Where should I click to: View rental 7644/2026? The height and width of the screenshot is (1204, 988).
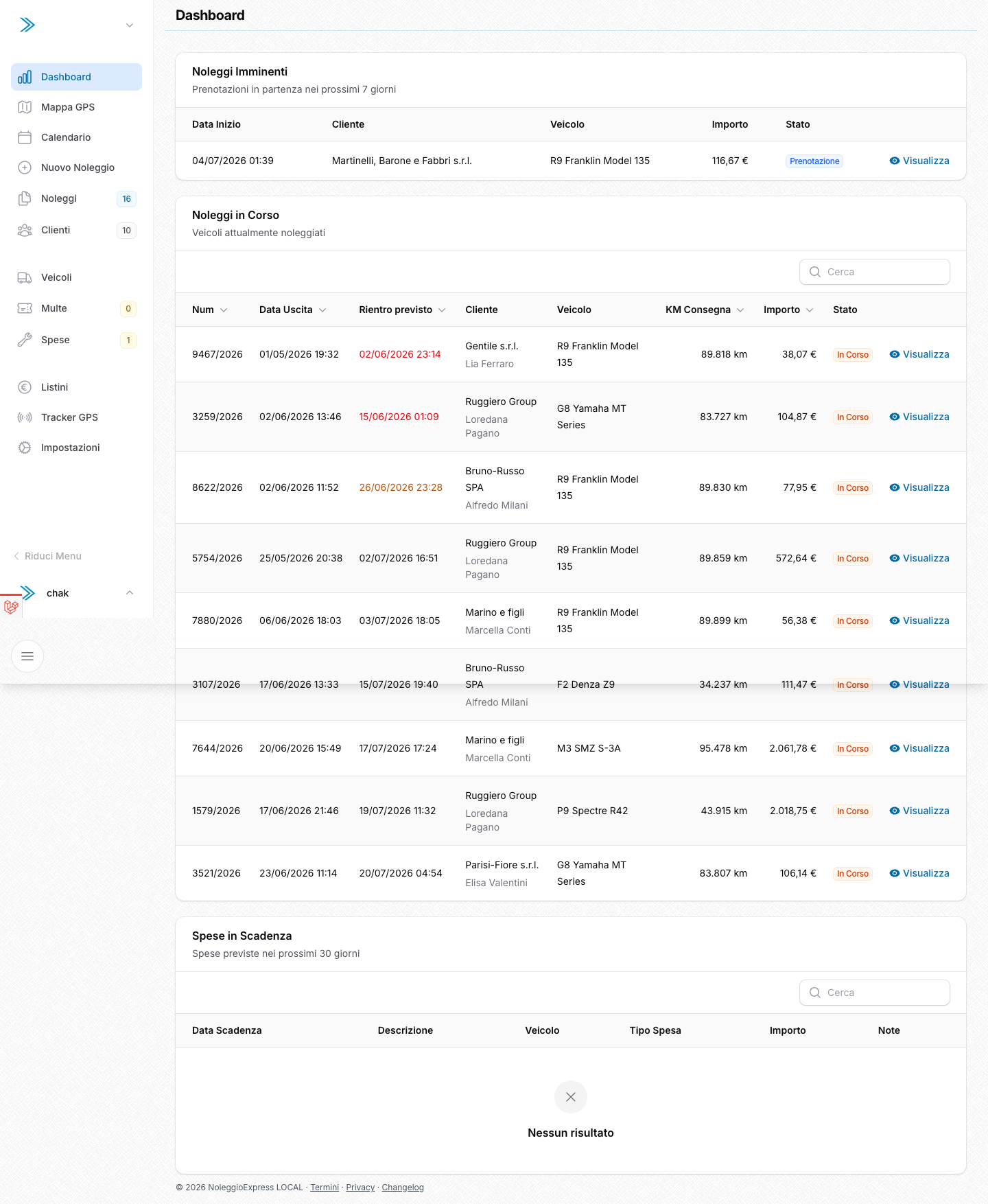point(919,748)
